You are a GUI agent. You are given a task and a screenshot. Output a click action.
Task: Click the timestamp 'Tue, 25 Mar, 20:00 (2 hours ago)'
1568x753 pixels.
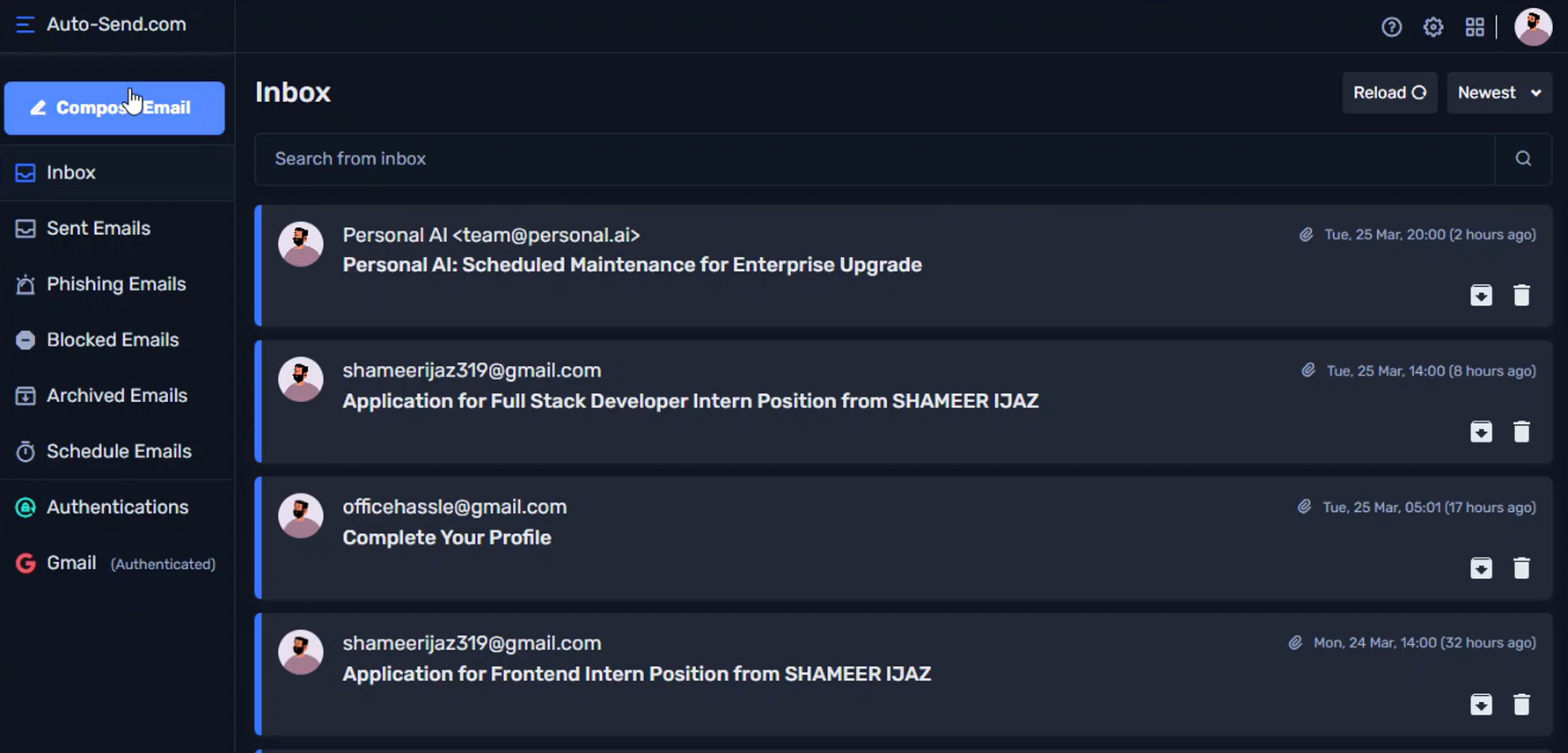(x=1430, y=235)
